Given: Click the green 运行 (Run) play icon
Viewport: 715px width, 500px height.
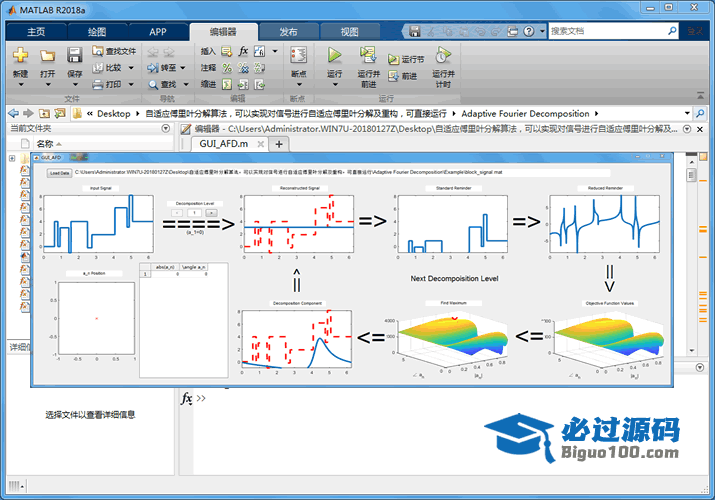Looking at the screenshot, I should point(334,55).
